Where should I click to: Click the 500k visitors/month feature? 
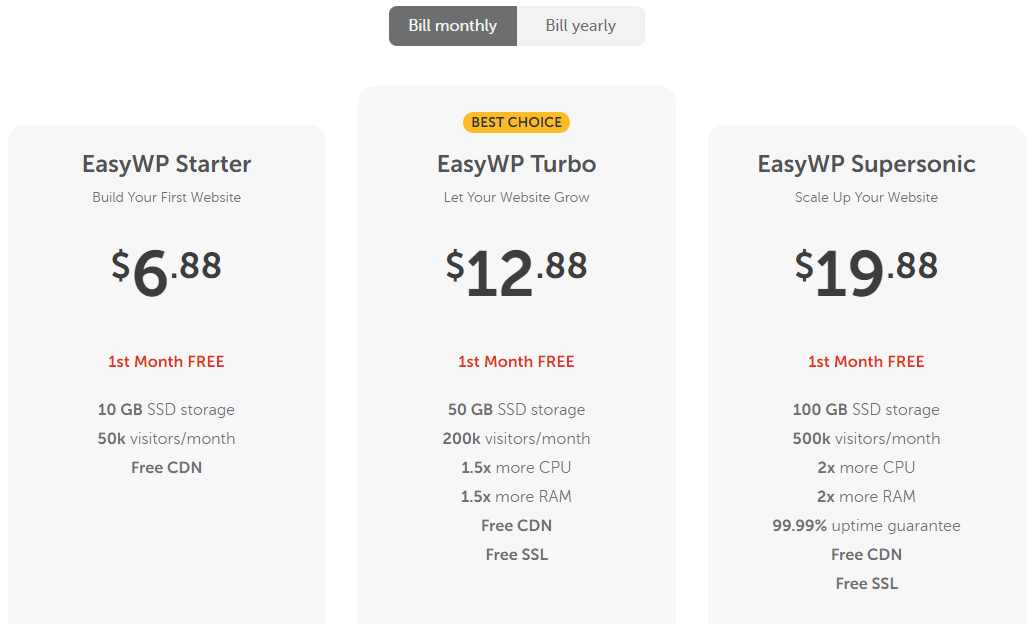click(x=866, y=439)
